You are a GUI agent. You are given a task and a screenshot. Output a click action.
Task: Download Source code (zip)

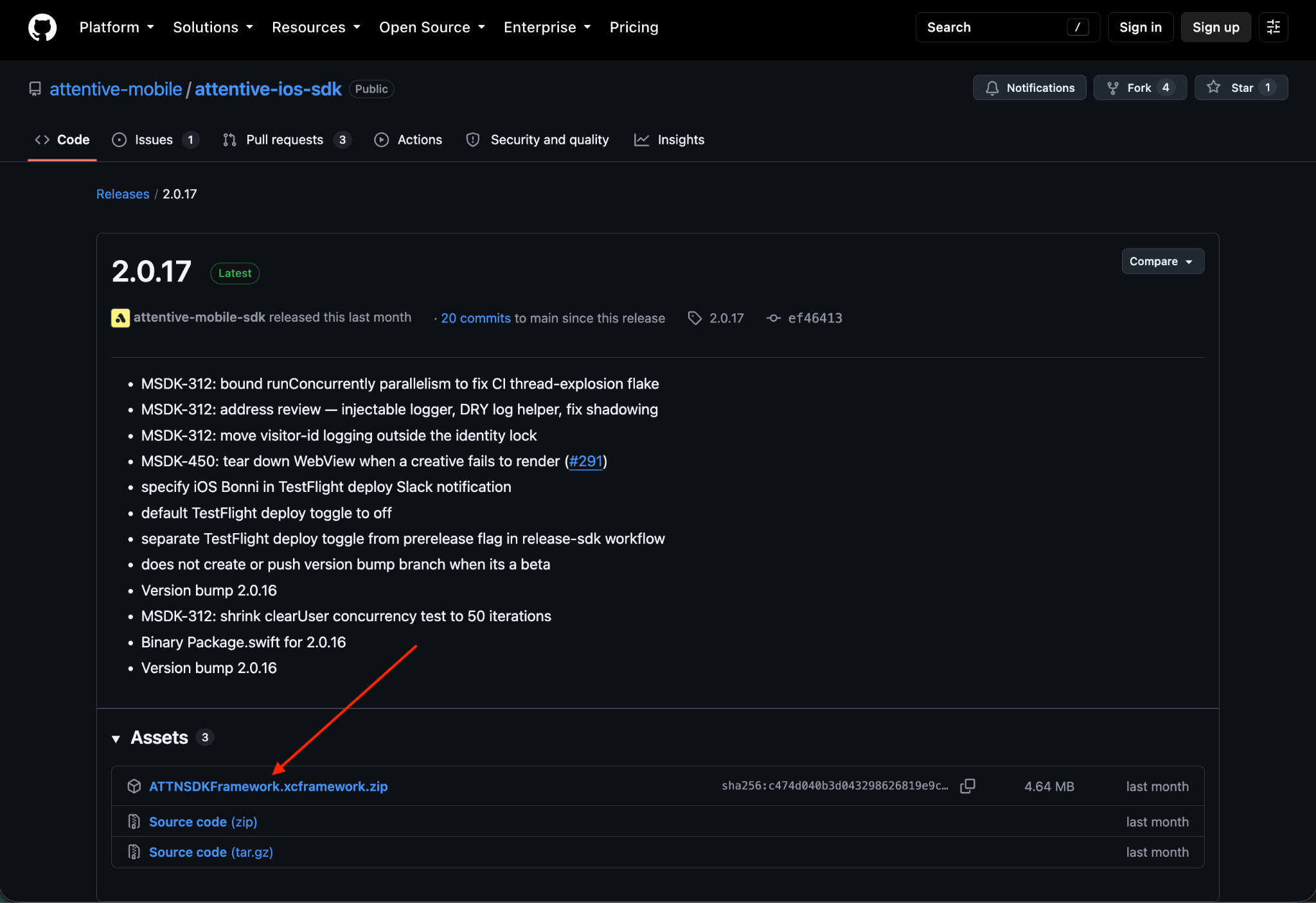(203, 822)
